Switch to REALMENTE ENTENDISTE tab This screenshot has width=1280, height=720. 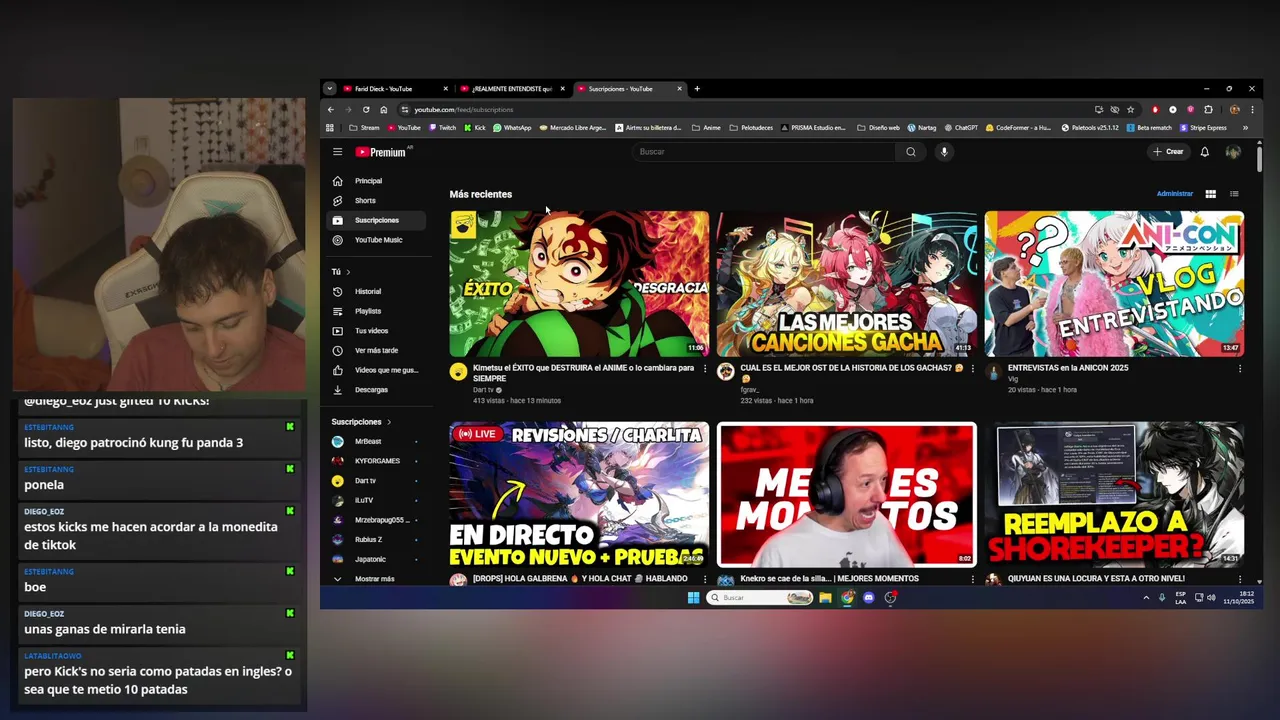[x=511, y=89]
